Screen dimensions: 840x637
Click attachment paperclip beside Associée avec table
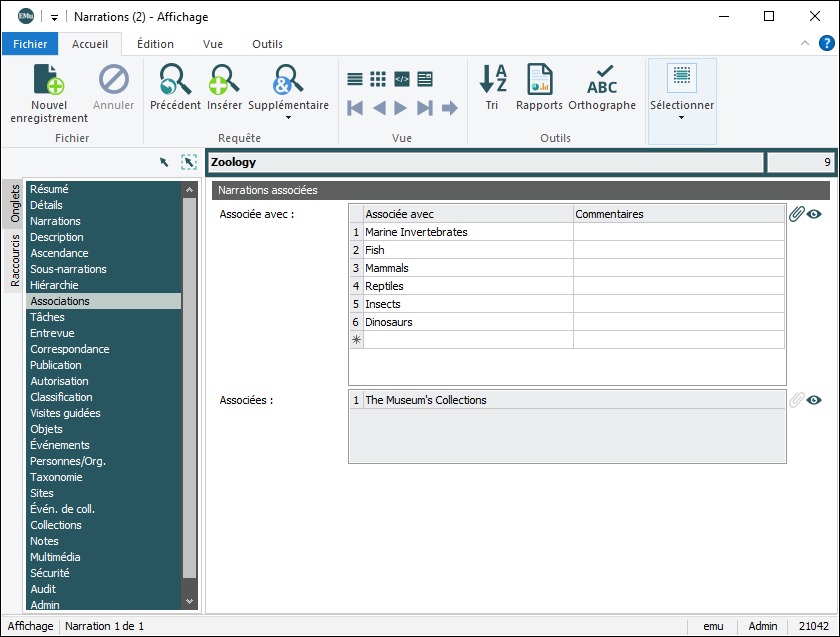coord(797,214)
